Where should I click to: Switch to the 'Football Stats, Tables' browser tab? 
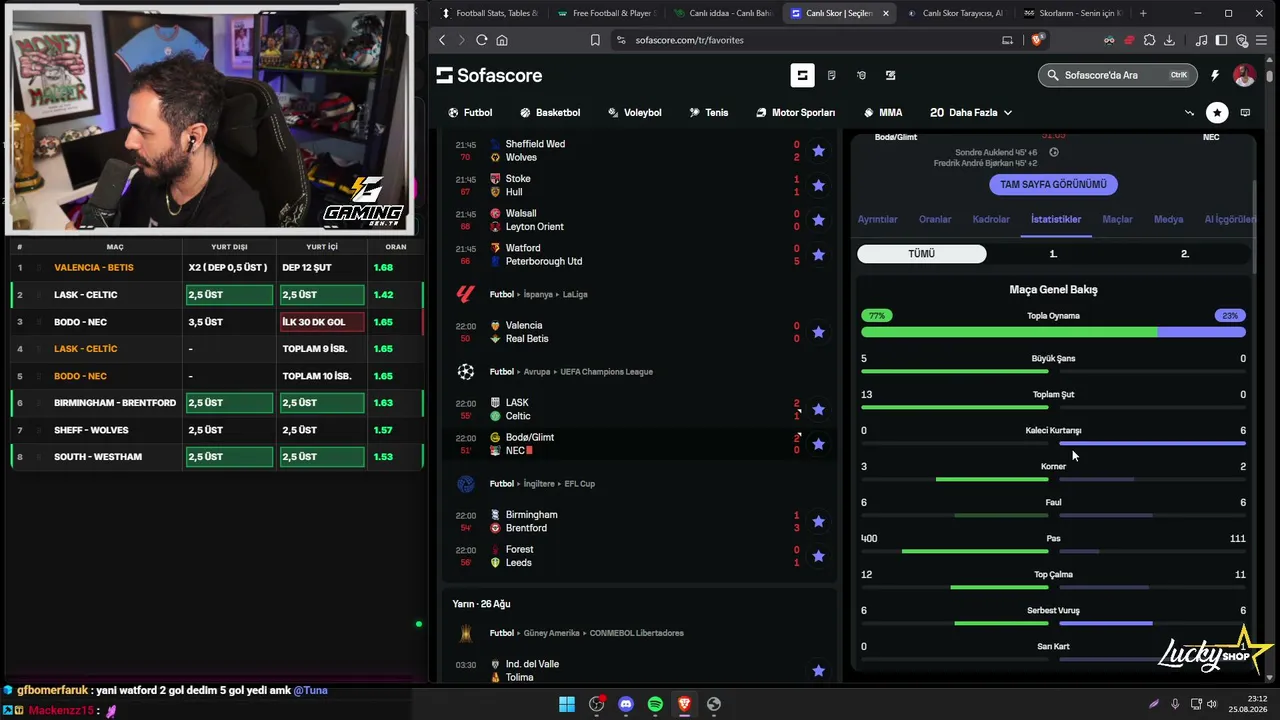coord(490,13)
